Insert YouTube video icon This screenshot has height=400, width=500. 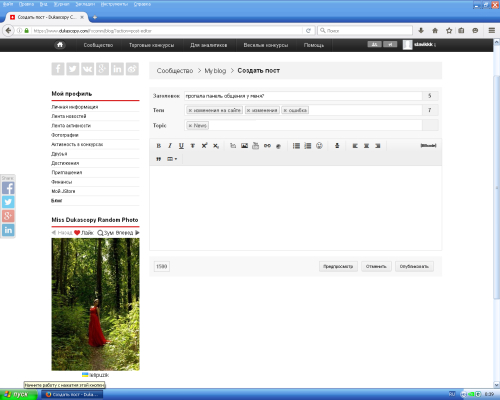pyautogui.click(x=256, y=146)
